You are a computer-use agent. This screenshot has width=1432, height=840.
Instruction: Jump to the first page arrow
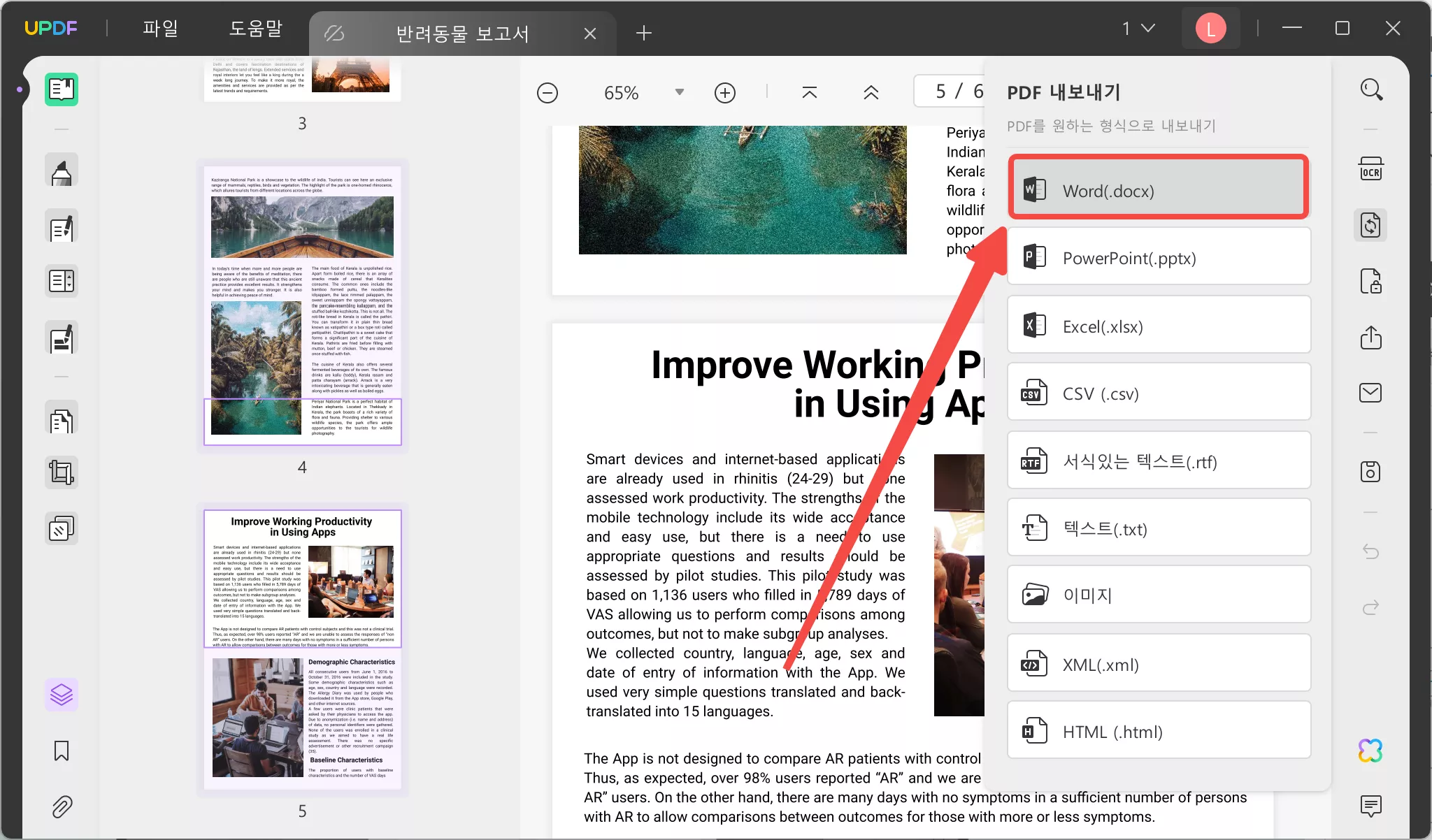(x=810, y=92)
